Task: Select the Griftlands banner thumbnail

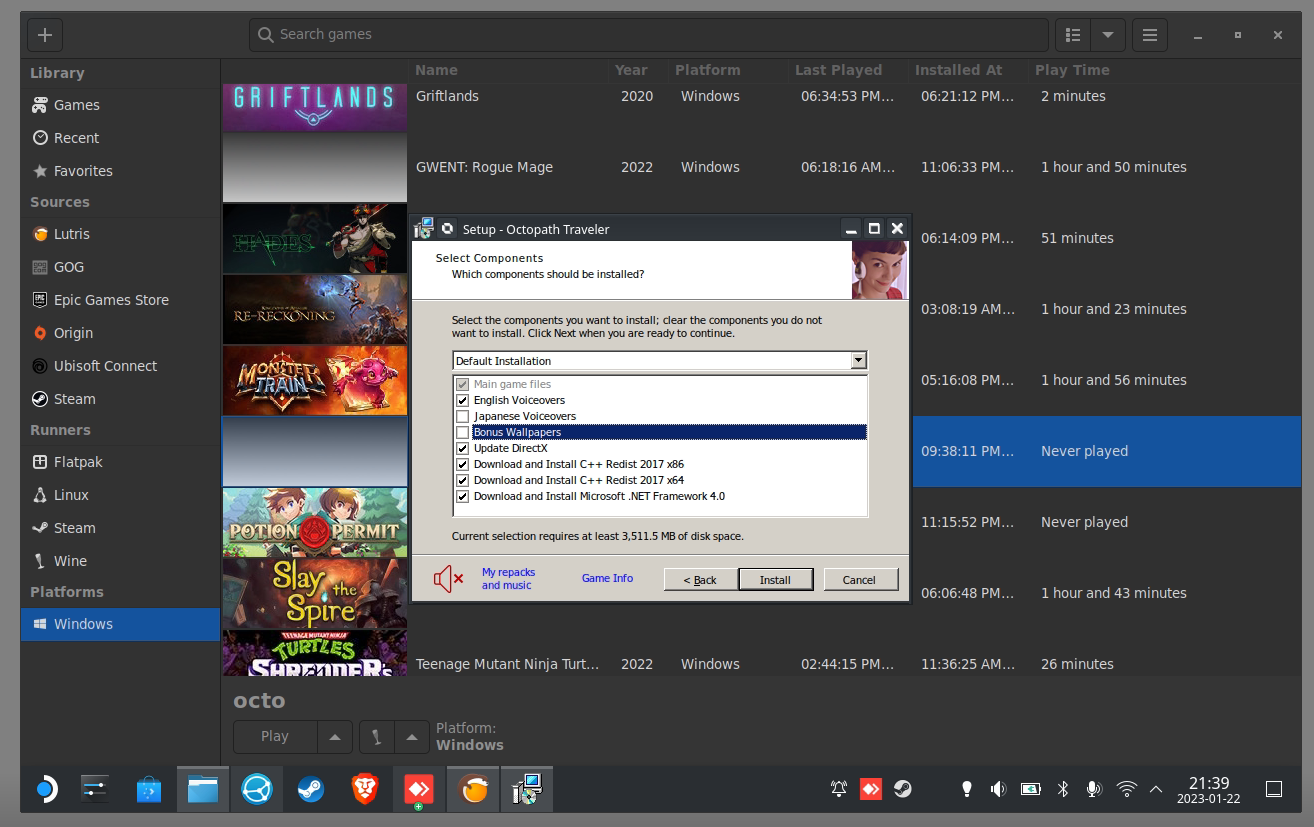Action: 315,106
